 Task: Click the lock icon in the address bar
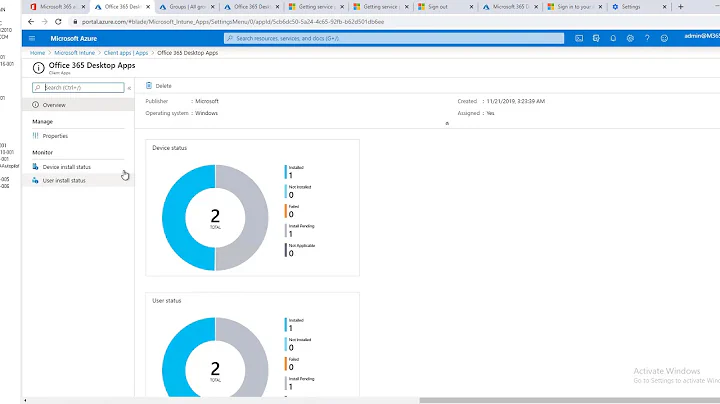click(x=75, y=22)
